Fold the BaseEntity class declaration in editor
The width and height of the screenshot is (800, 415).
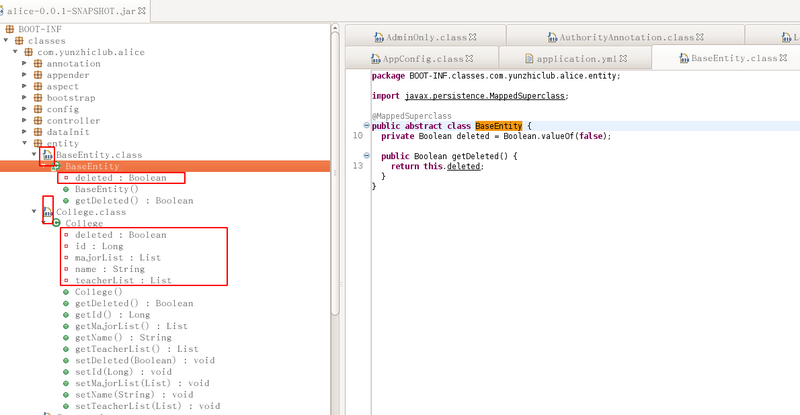tap(366, 125)
